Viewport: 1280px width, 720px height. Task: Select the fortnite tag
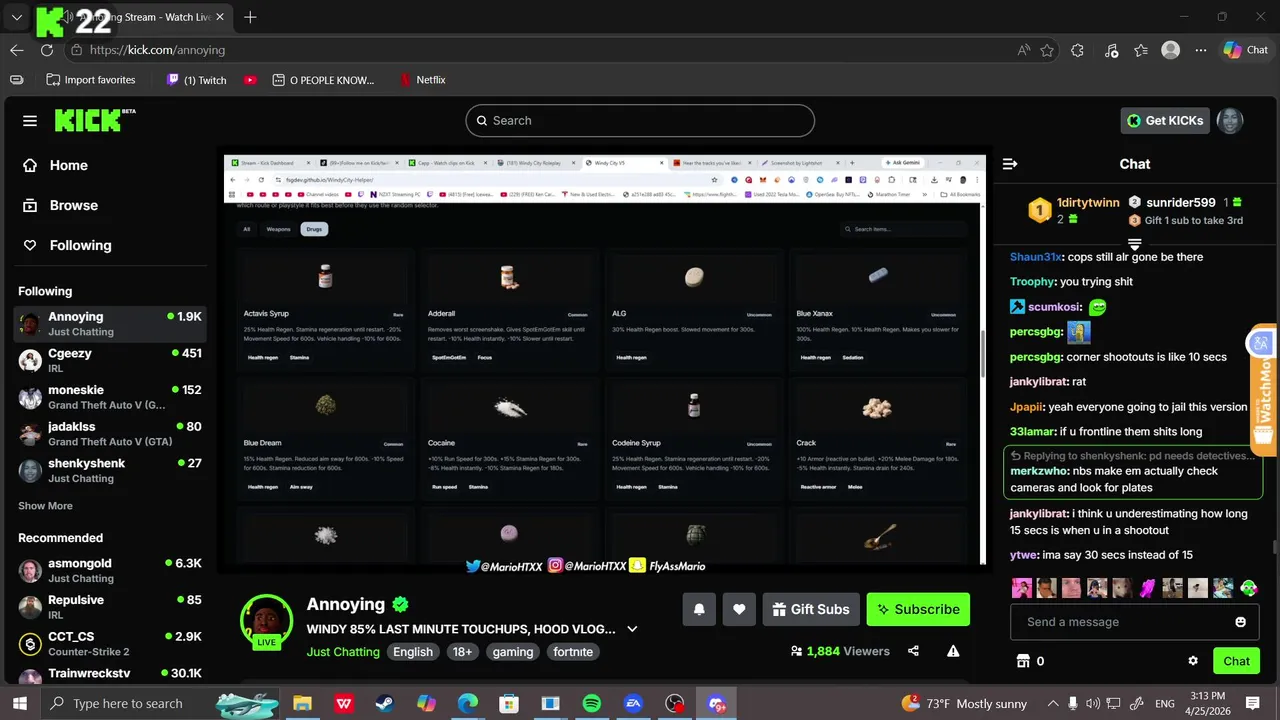click(573, 652)
